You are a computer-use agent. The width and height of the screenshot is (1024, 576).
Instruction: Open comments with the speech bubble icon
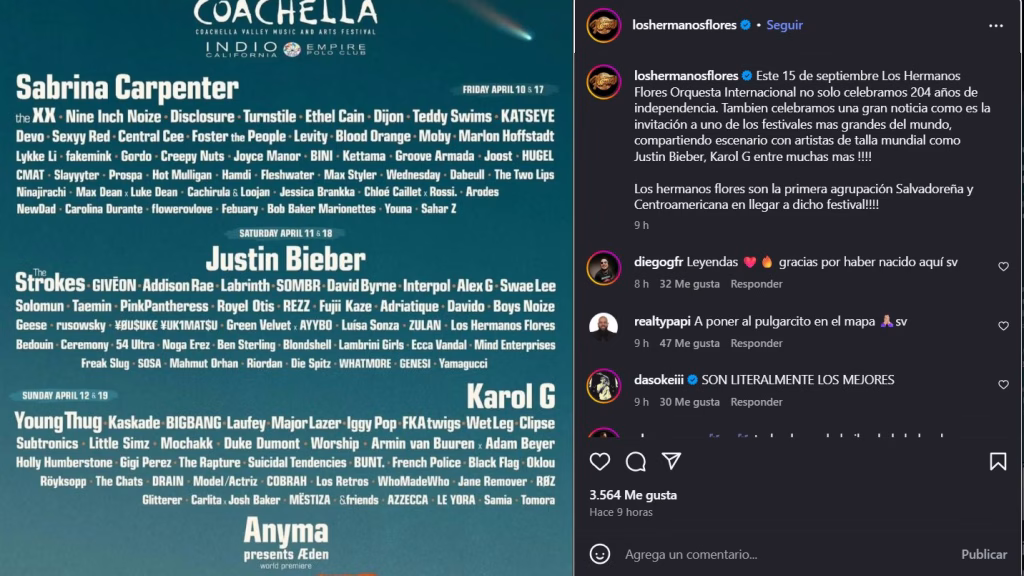[635, 462]
